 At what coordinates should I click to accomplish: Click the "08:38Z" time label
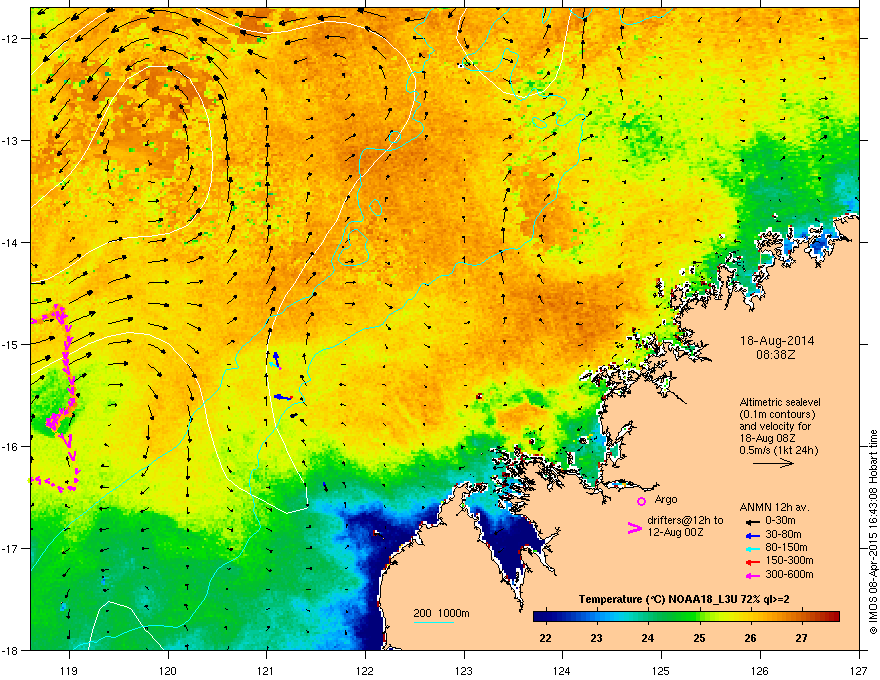pos(776,355)
